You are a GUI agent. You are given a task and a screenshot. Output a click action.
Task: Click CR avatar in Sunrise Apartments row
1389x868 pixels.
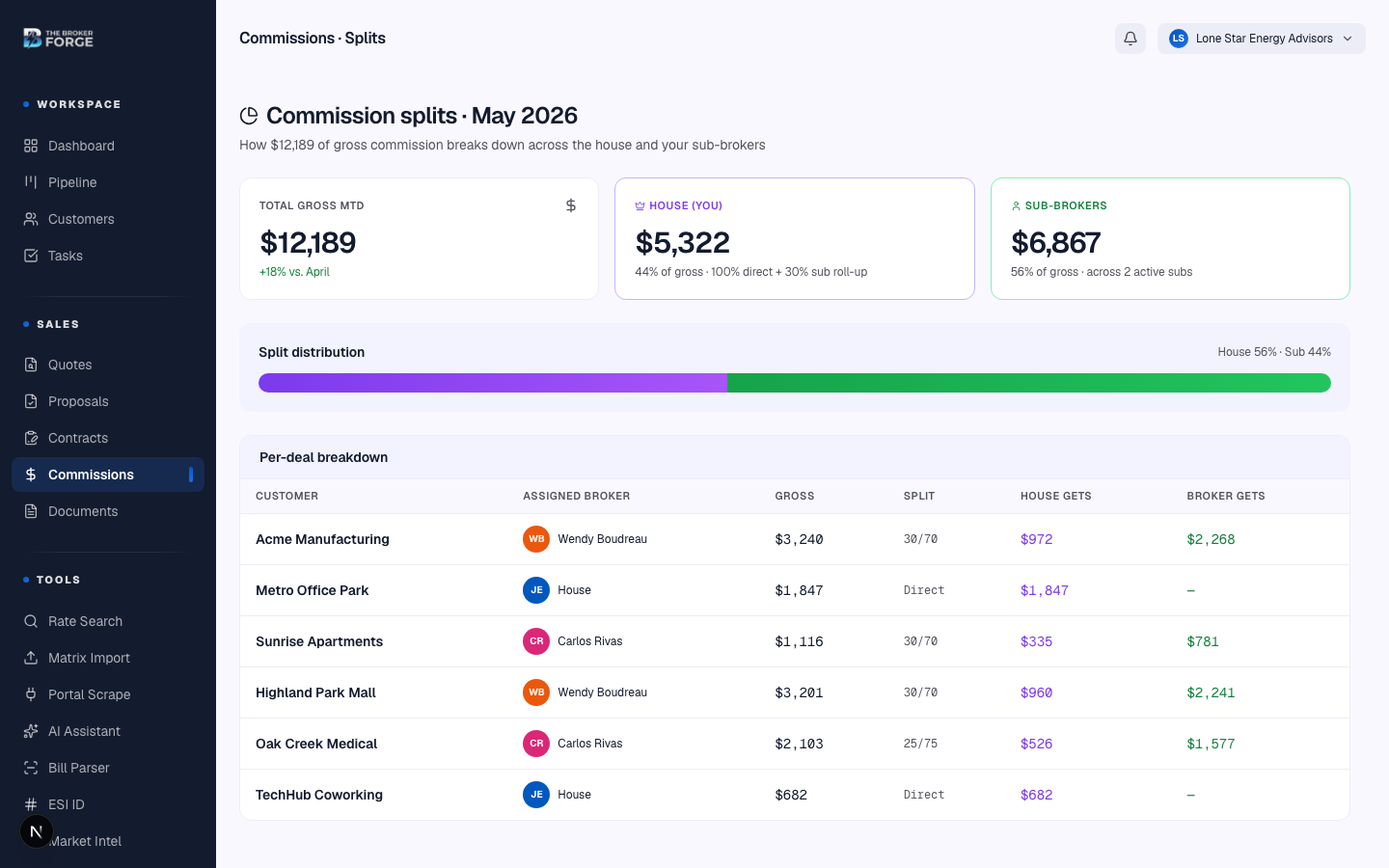point(536,641)
